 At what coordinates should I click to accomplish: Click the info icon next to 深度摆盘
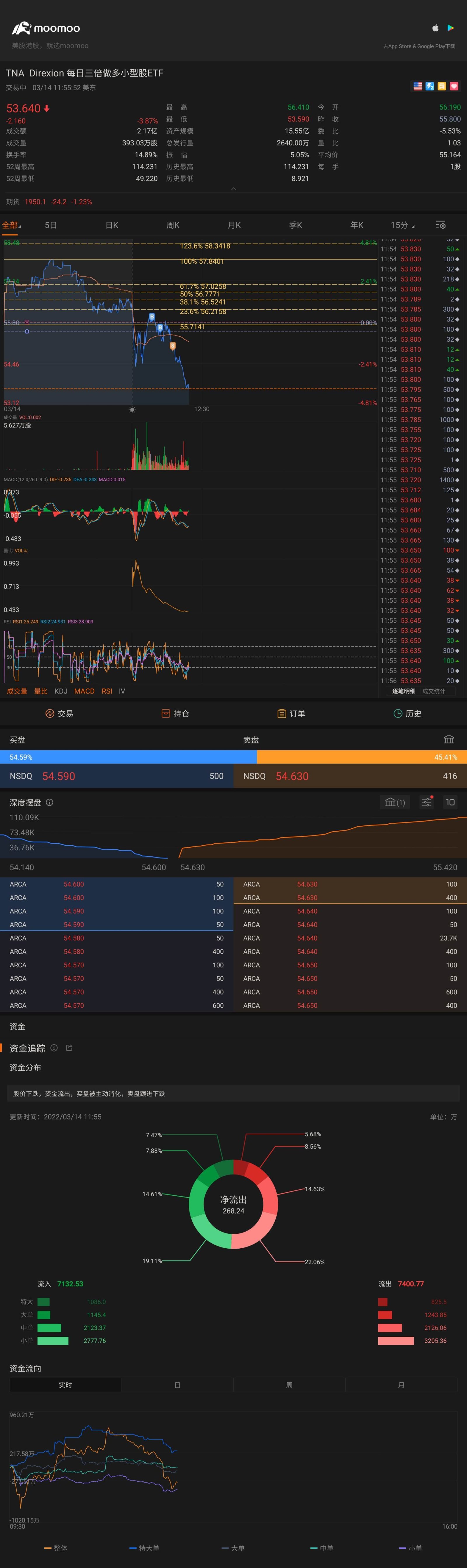[x=50, y=802]
